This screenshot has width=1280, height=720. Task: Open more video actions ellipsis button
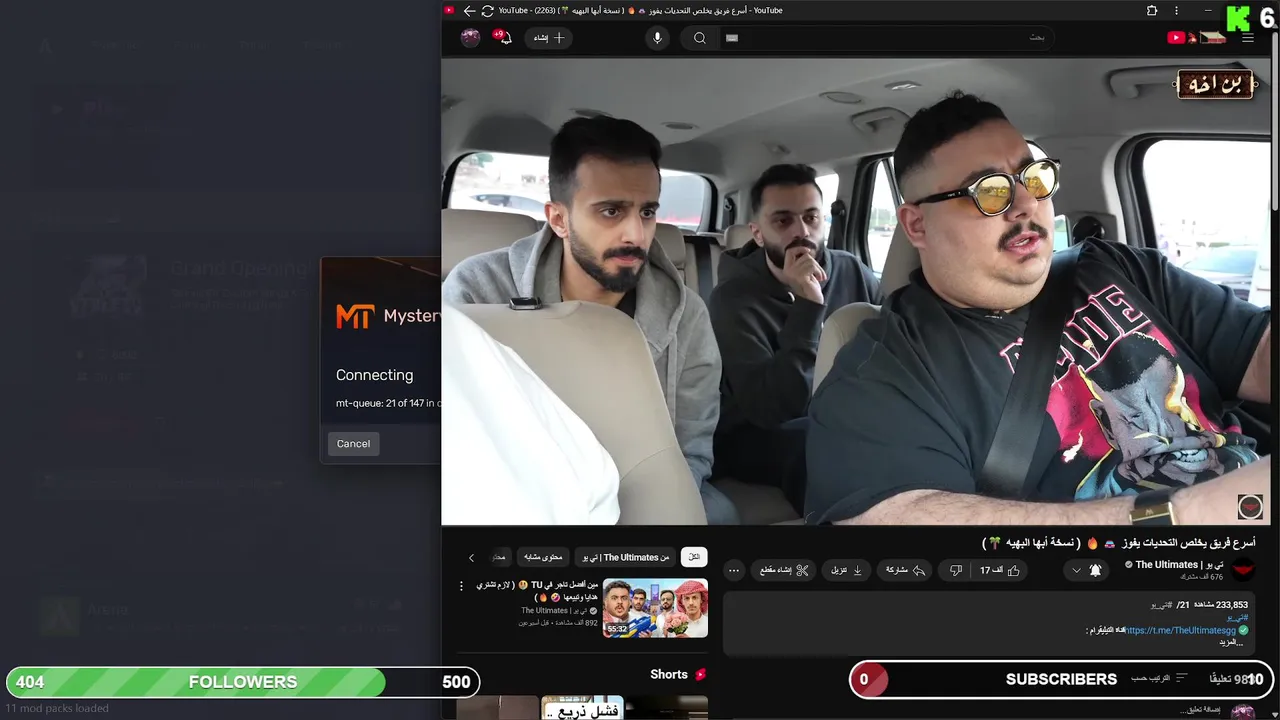coord(734,570)
